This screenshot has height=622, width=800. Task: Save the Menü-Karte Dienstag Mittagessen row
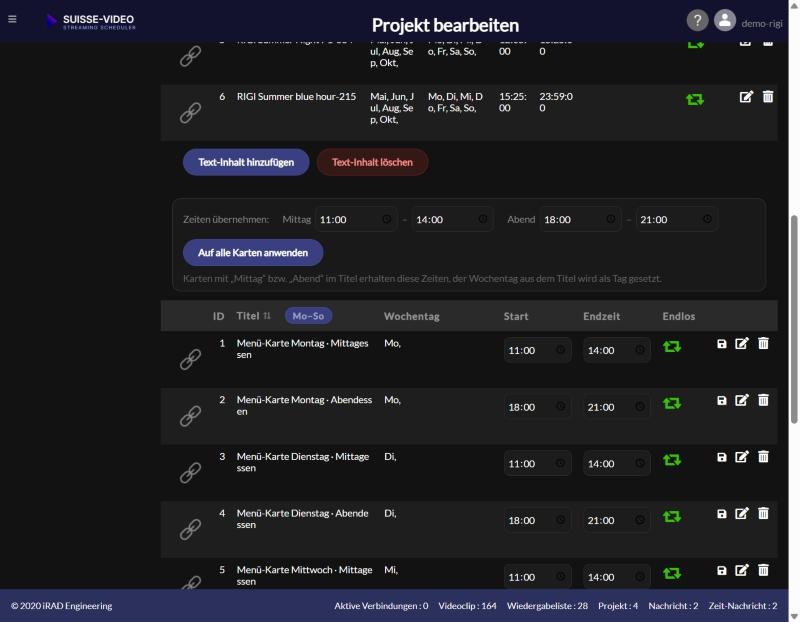tap(721, 457)
